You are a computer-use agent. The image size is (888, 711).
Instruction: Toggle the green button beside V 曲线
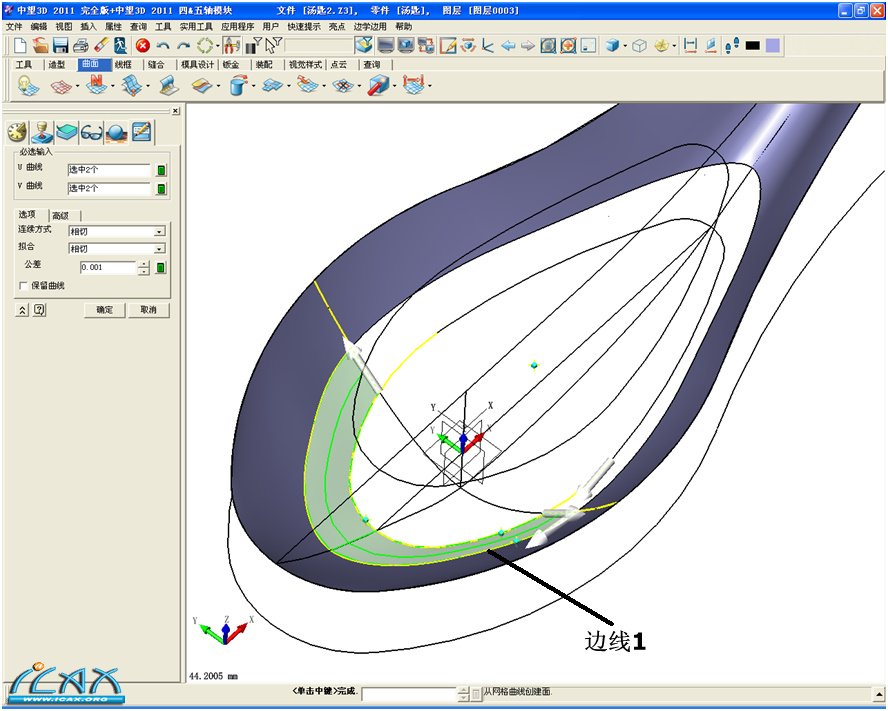[161, 188]
